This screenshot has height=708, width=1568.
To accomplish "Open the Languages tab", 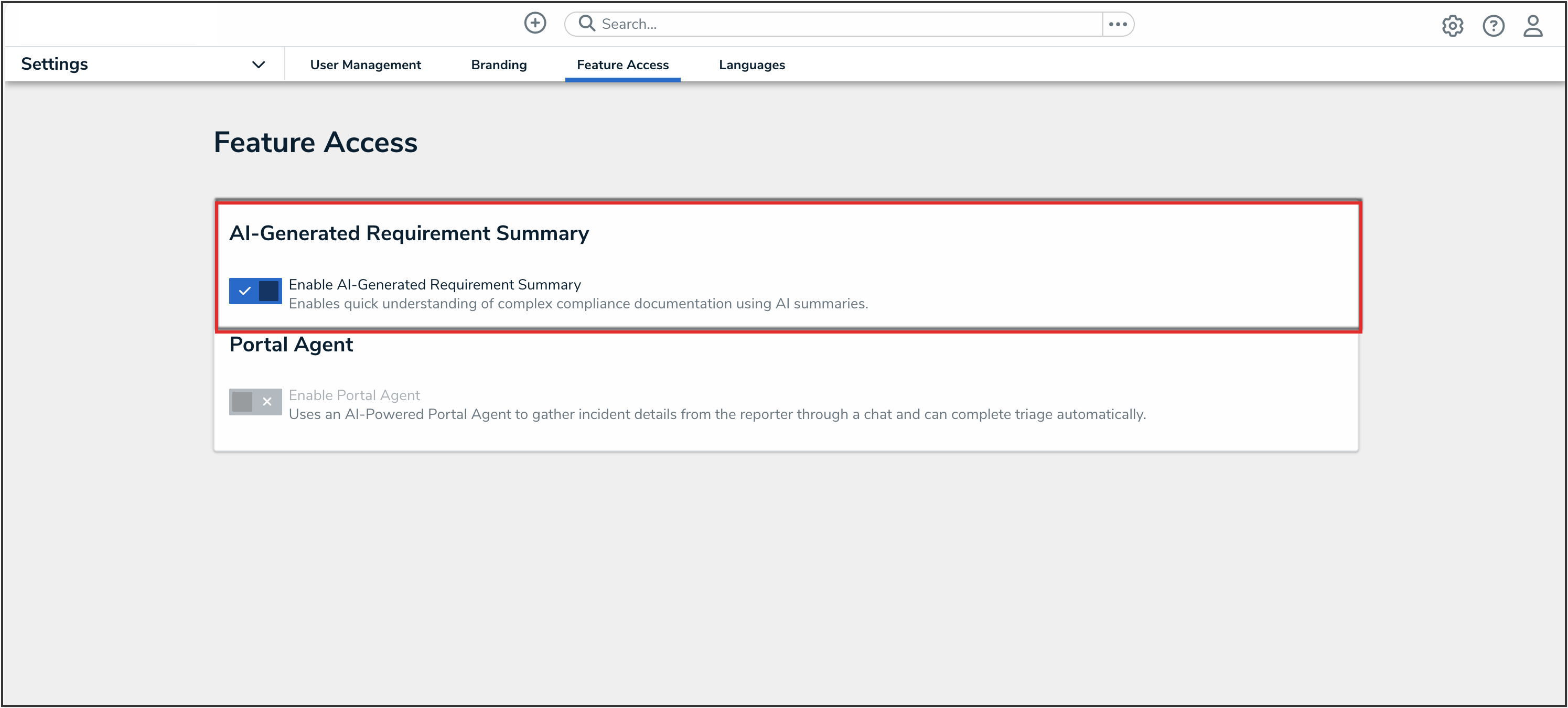I will click(x=751, y=65).
